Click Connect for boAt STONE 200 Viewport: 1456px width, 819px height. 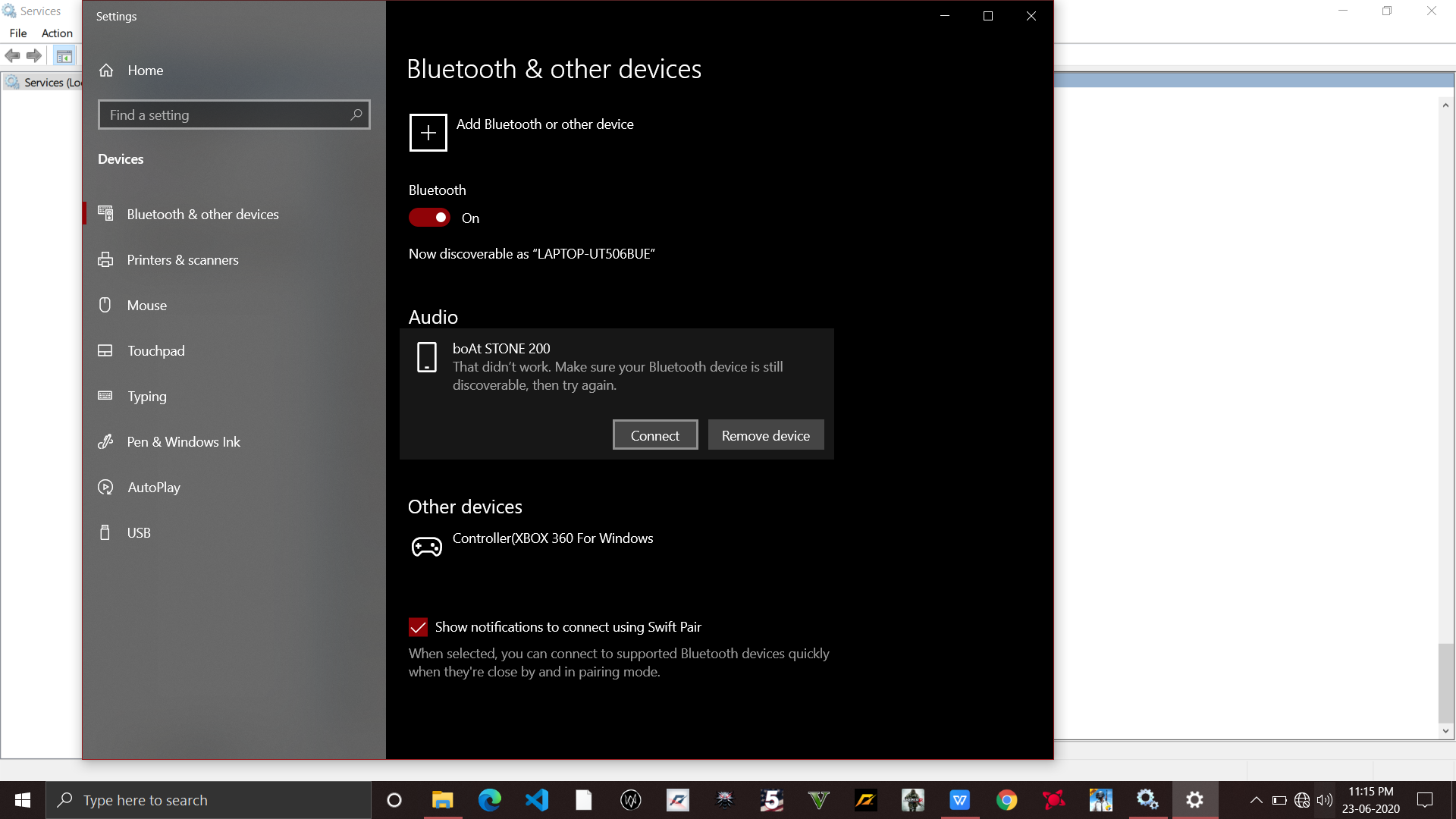(655, 435)
